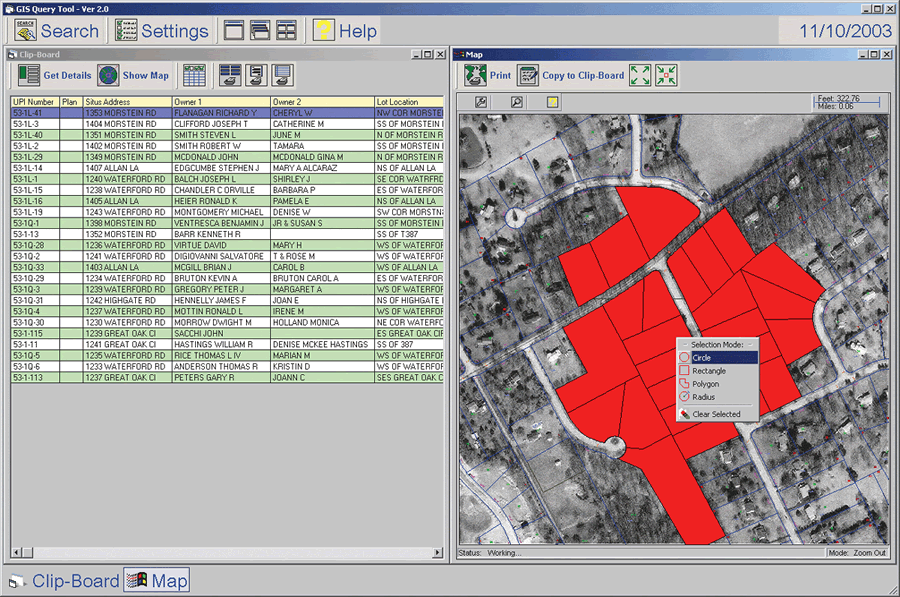Select owner BARR KENNETH R

tap(221, 234)
